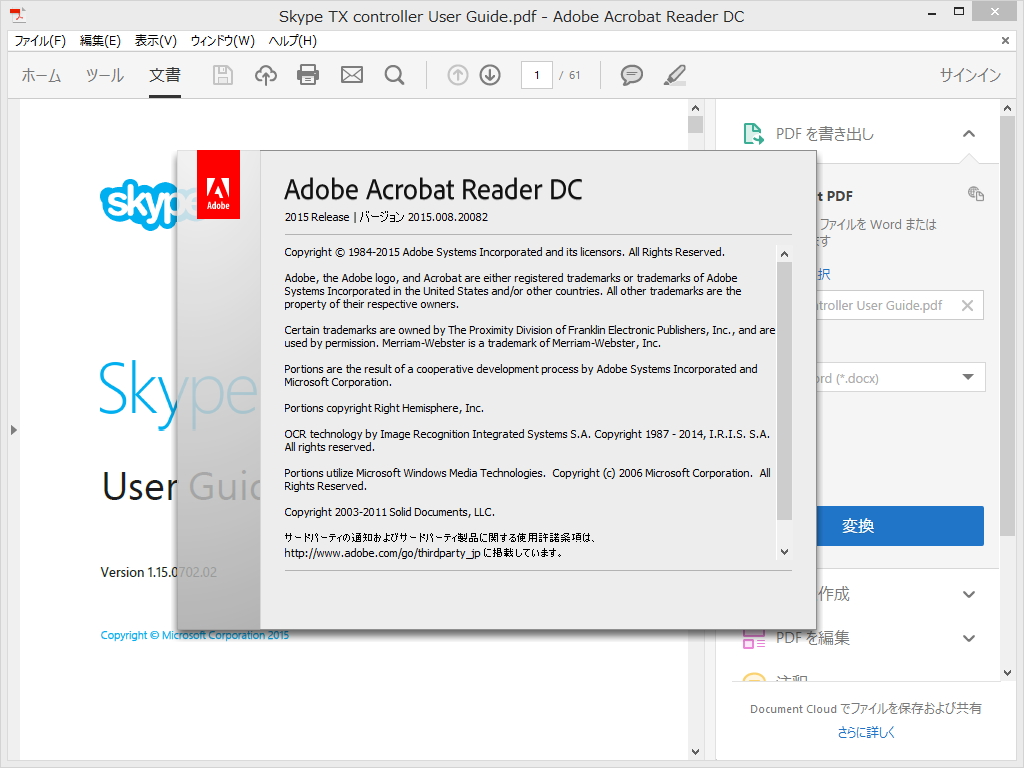Click Portions copyright Right Hemisphere line

tap(384, 408)
